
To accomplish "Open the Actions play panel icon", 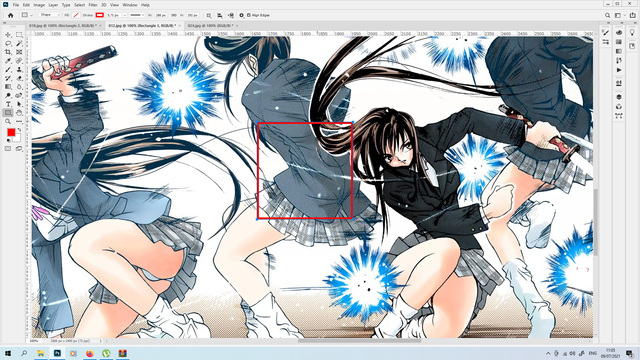I will 619,69.
